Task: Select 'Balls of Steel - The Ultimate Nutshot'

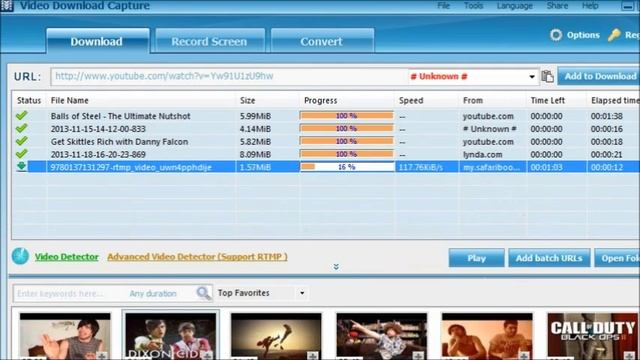Action: 120,116
